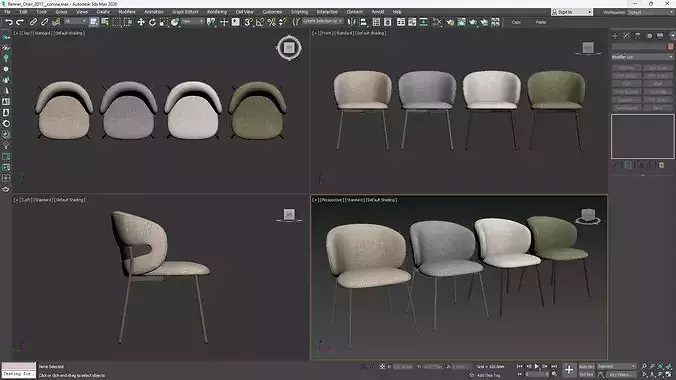Open the Scene Explorer toggle
This screenshot has width=676, height=380.
coord(376,22)
